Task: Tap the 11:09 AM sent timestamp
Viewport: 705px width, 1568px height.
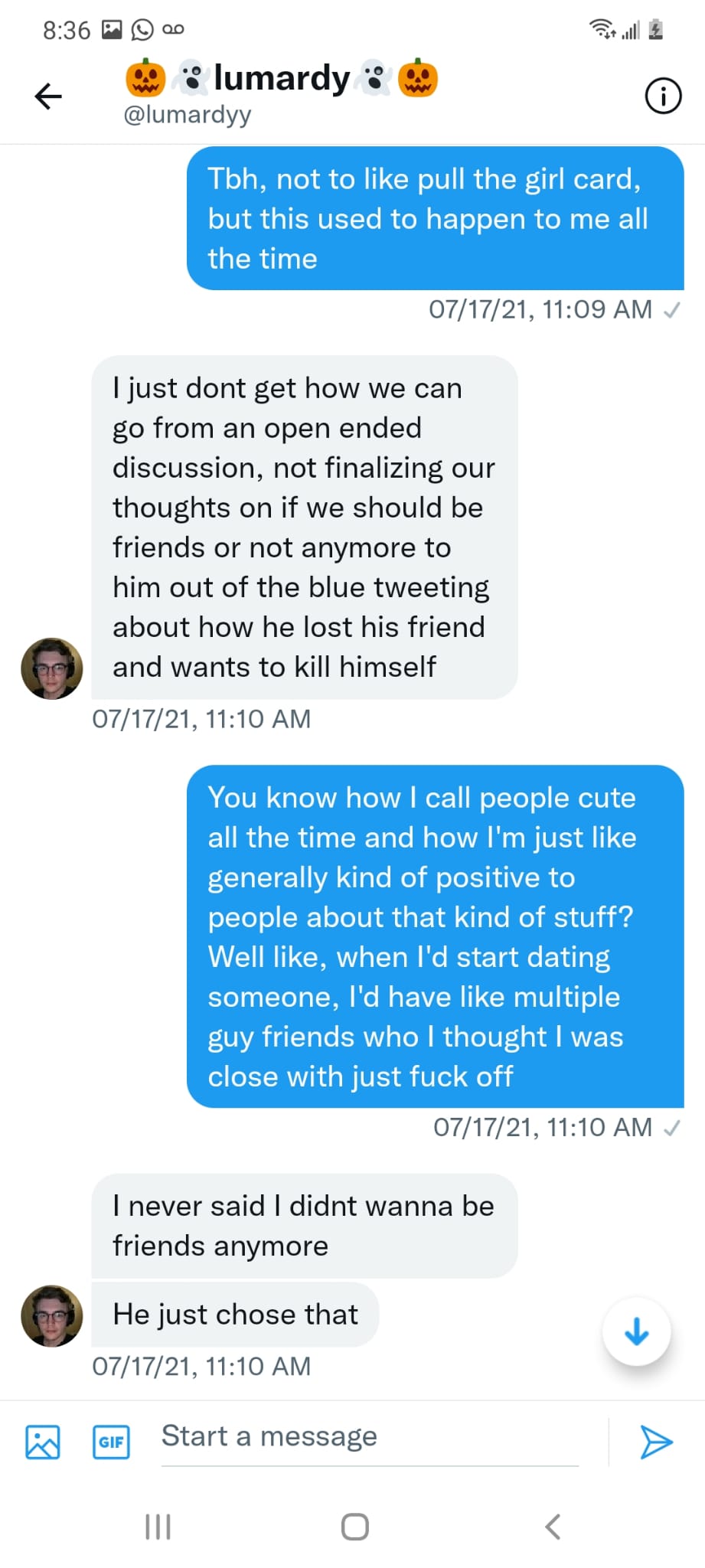Action: coord(540,309)
